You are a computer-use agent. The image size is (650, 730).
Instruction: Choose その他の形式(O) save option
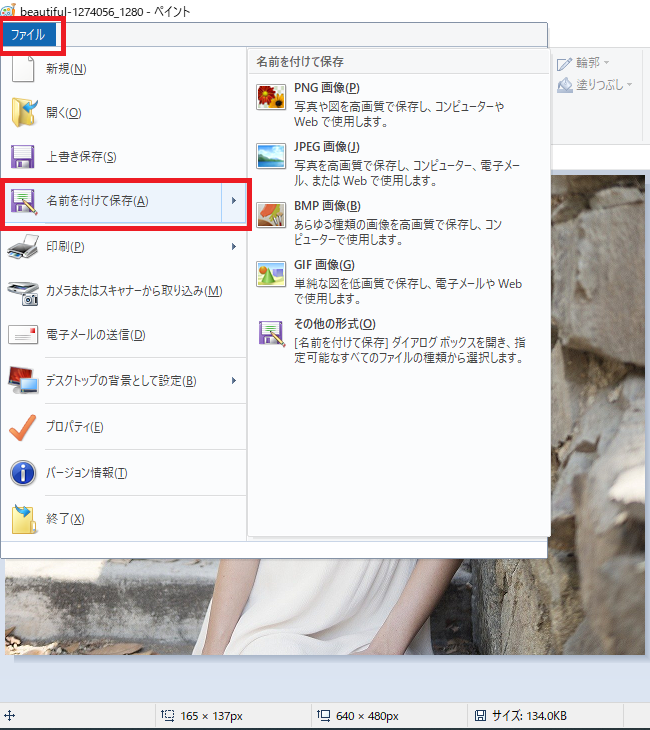pyautogui.click(x=399, y=341)
